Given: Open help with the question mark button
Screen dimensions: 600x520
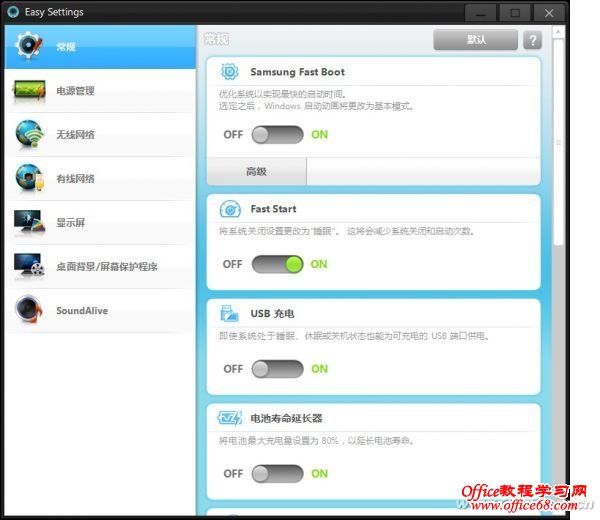Looking at the screenshot, I should coord(532,40).
